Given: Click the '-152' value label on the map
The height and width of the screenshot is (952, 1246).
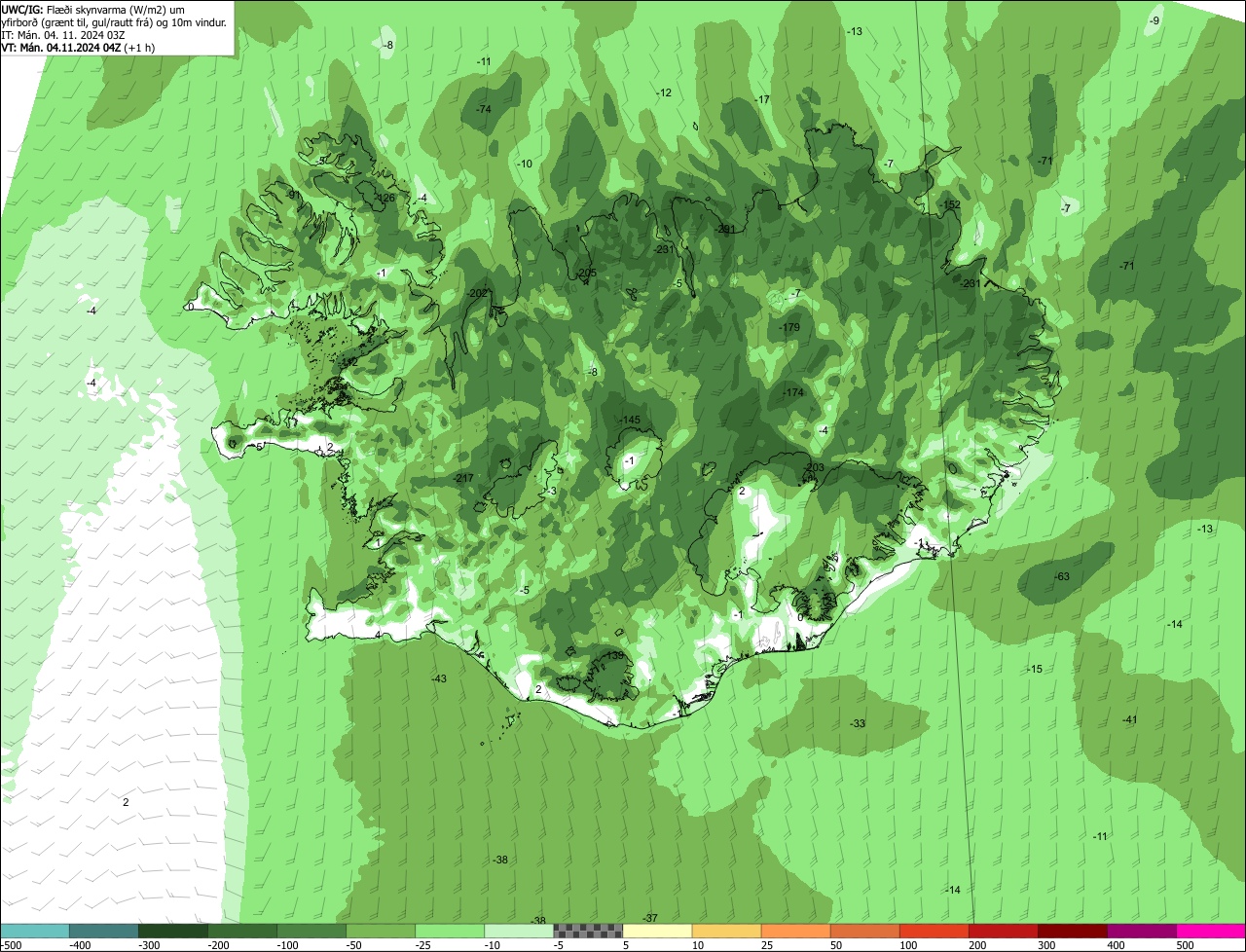Looking at the screenshot, I should [950, 204].
